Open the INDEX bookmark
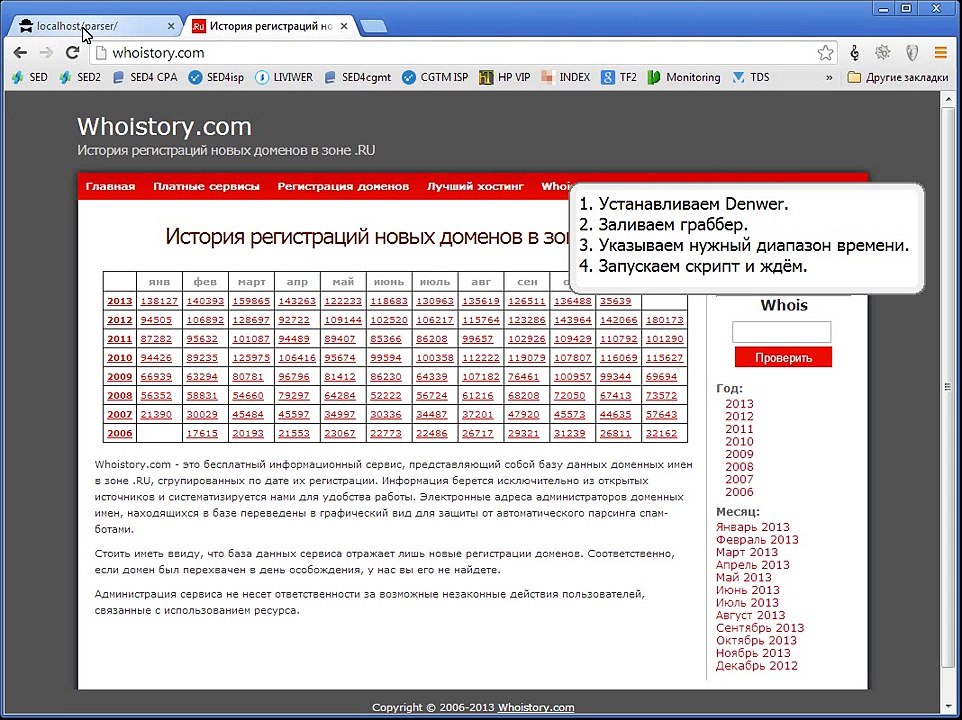The height and width of the screenshot is (720, 962). (566, 77)
